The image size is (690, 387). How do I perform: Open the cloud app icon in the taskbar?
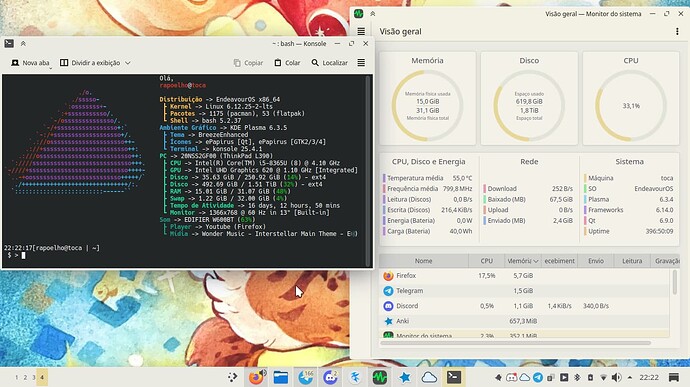429,377
